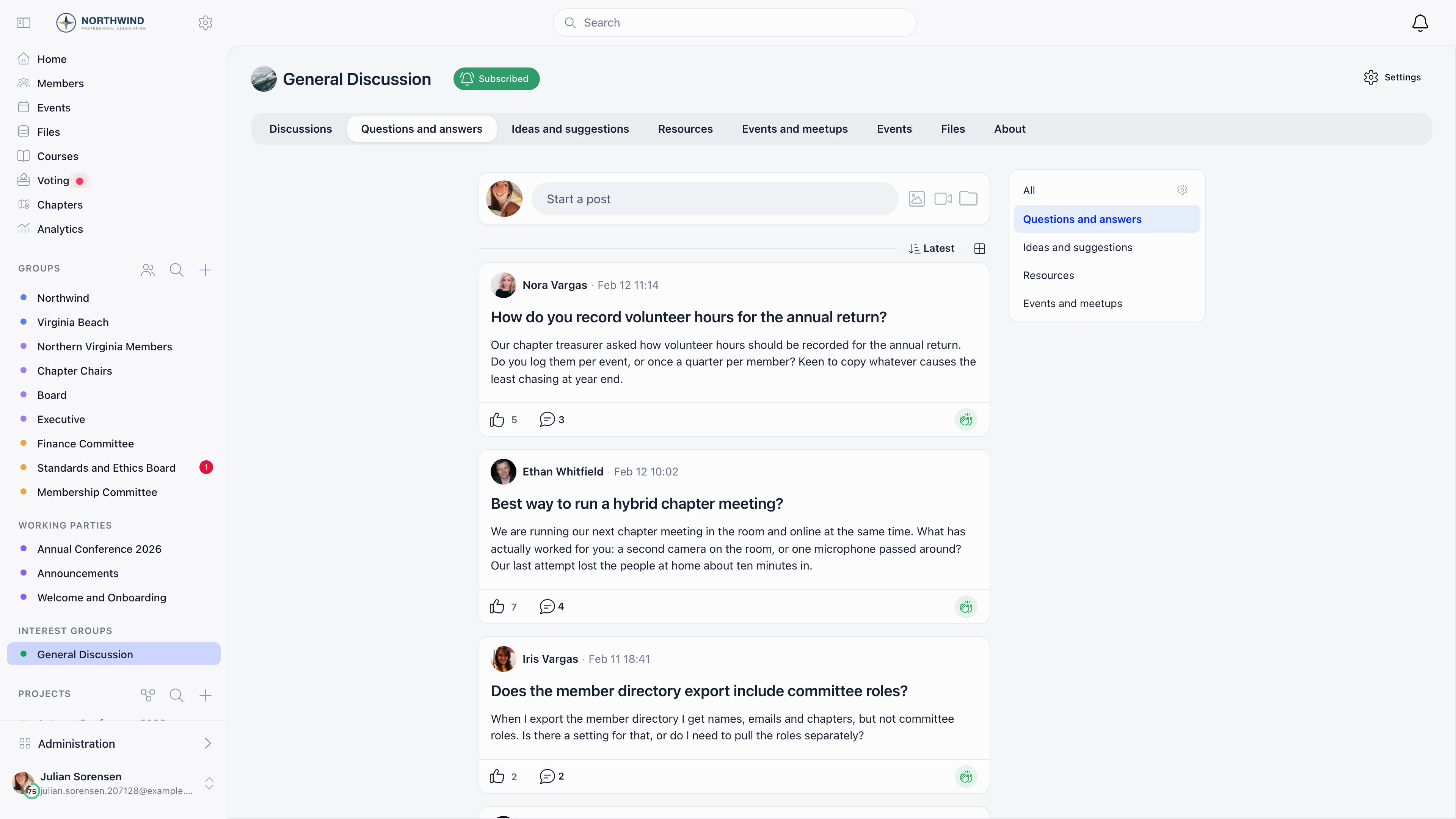Browse all groups people icon
The image size is (1456, 819).
(147, 270)
